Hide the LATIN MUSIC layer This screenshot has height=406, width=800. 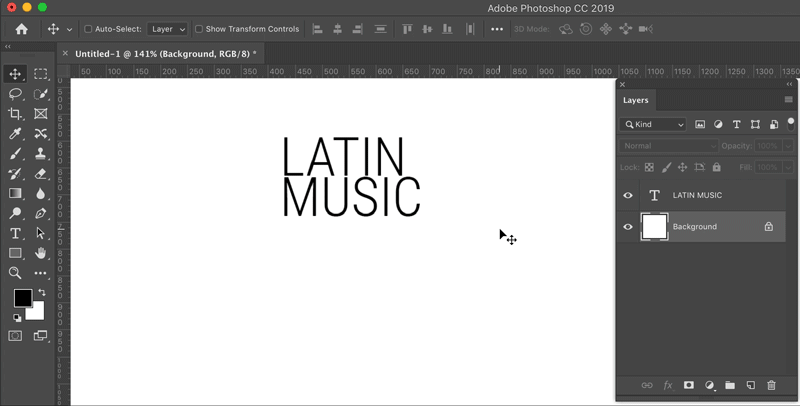[628, 195]
